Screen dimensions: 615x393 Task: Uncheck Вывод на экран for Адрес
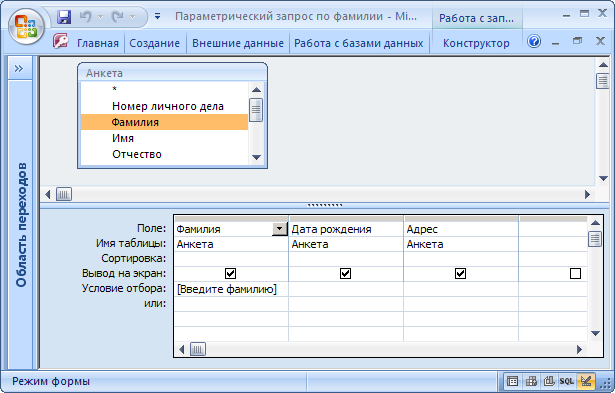pyautogui.click(x=460, y=273)
